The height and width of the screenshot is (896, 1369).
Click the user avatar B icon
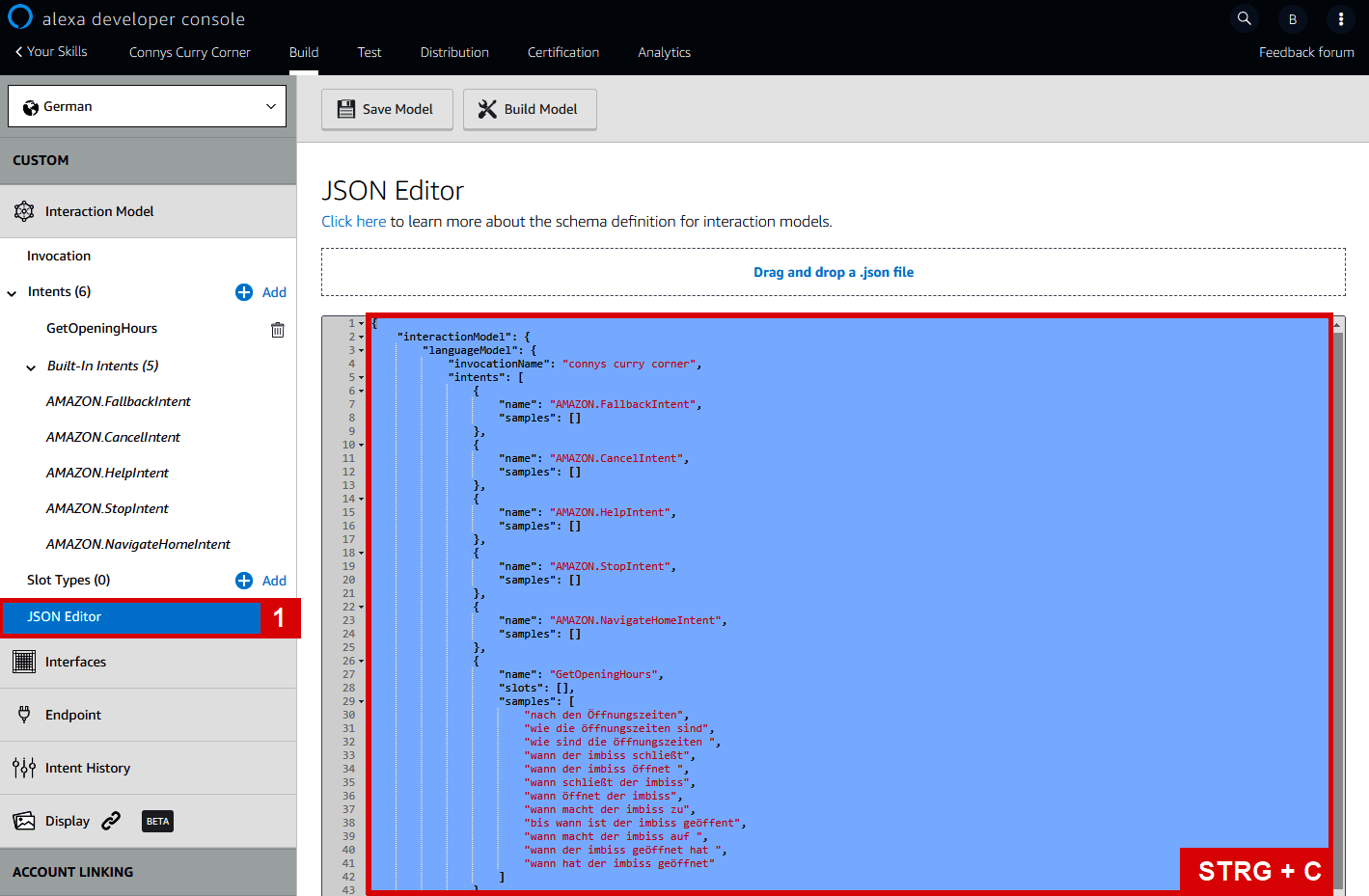click(x=1293, y=19)
